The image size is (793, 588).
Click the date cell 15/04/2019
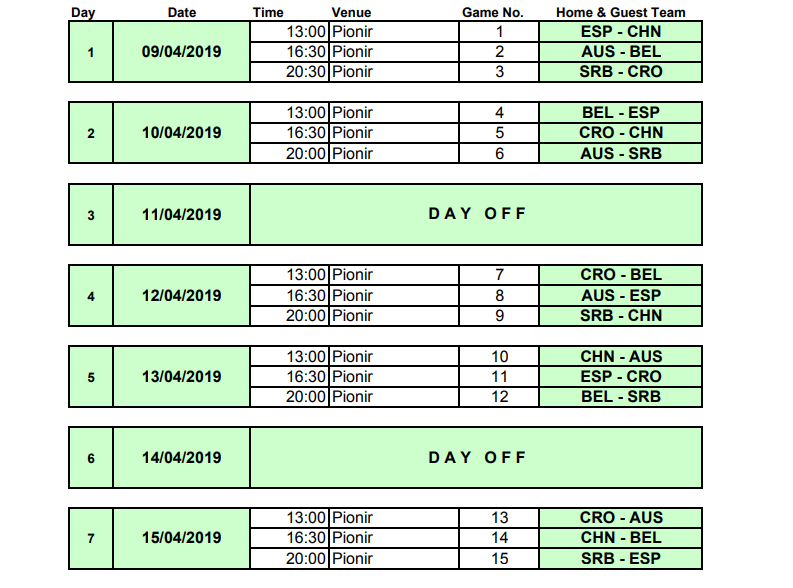pyautogui.click(x=181, y=538)
